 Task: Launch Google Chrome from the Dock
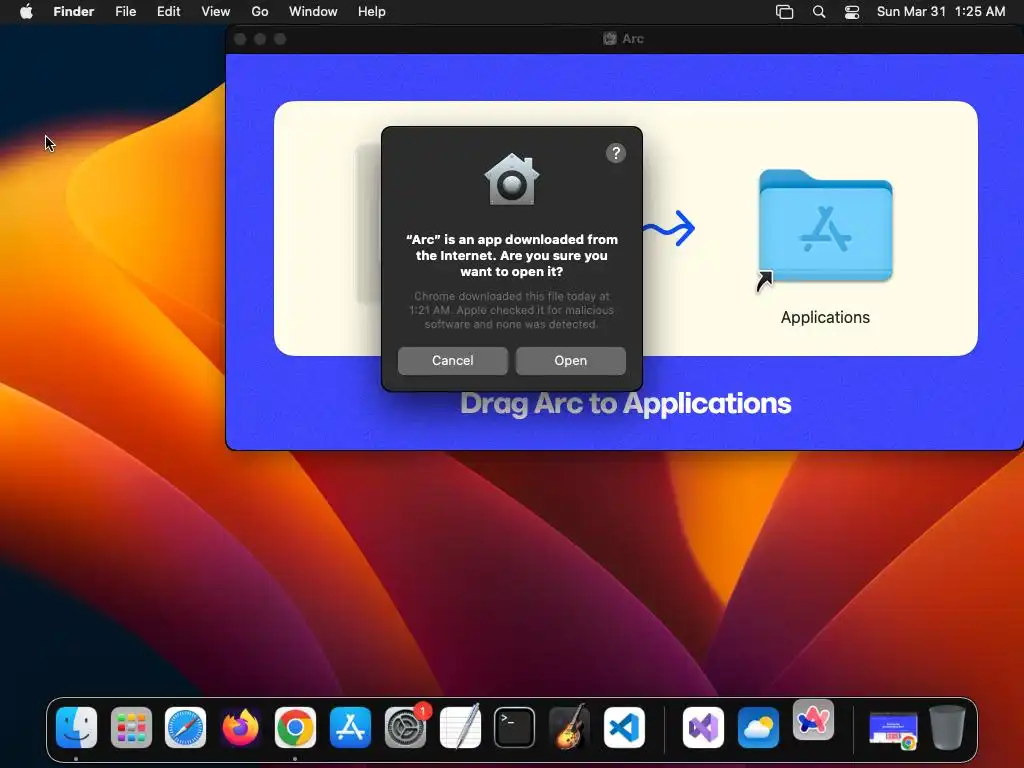295,728
